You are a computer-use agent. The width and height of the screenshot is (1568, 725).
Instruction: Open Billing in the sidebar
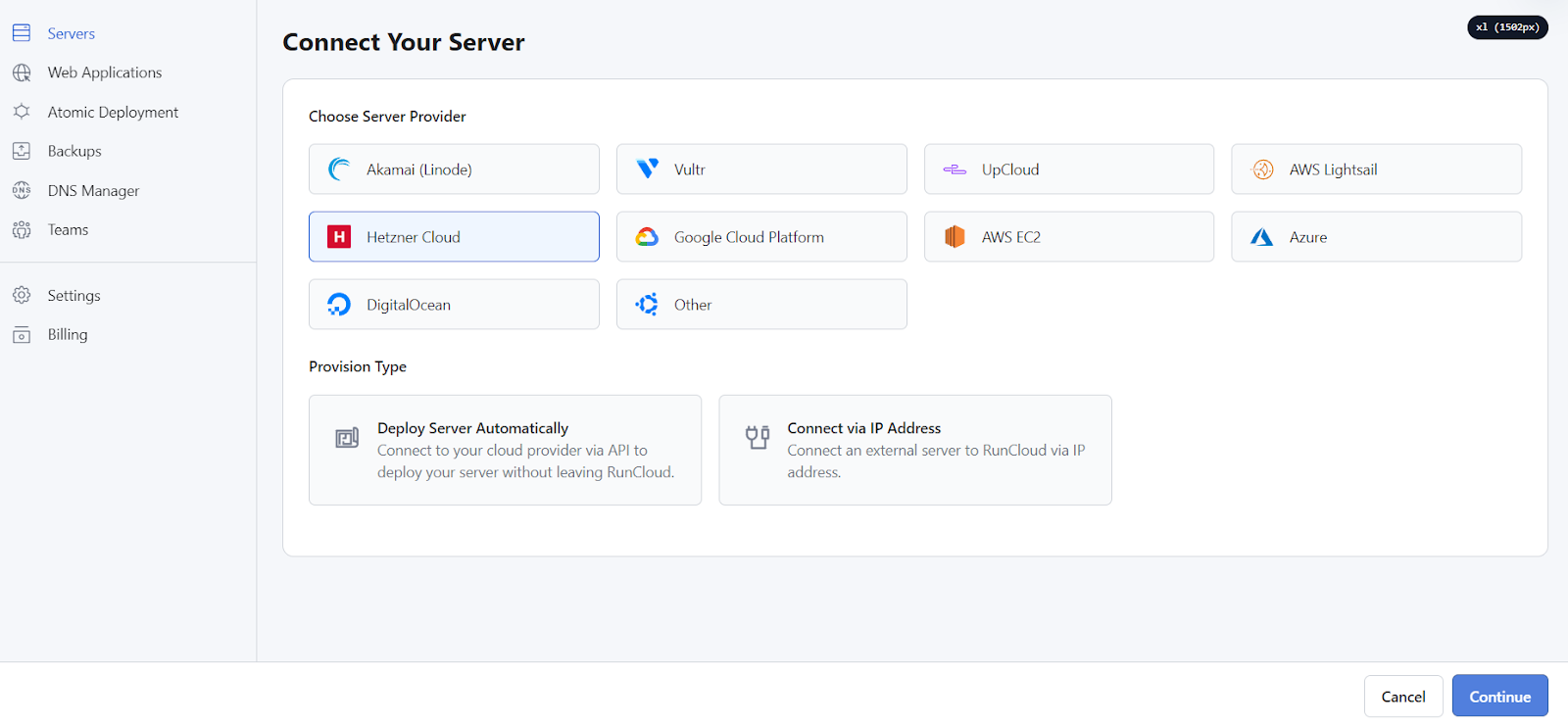[x=67, y=334]
